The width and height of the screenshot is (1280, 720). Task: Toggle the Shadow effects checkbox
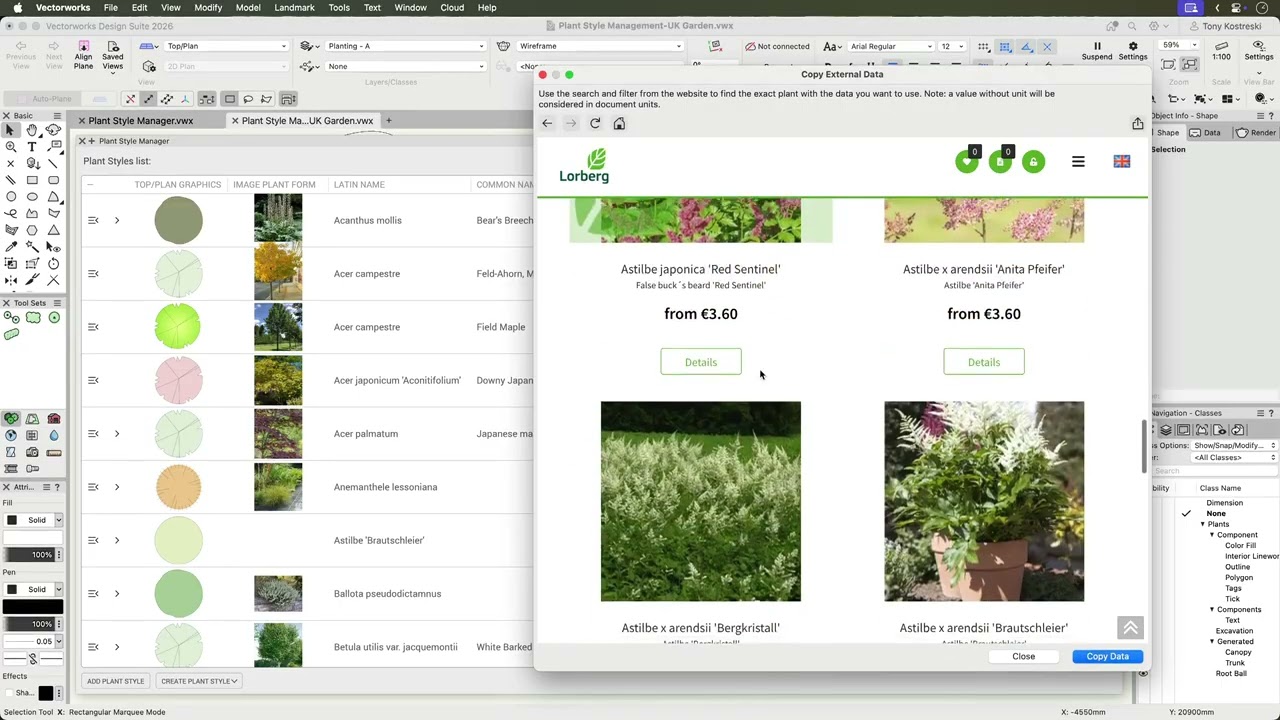(x=8, y=692)
